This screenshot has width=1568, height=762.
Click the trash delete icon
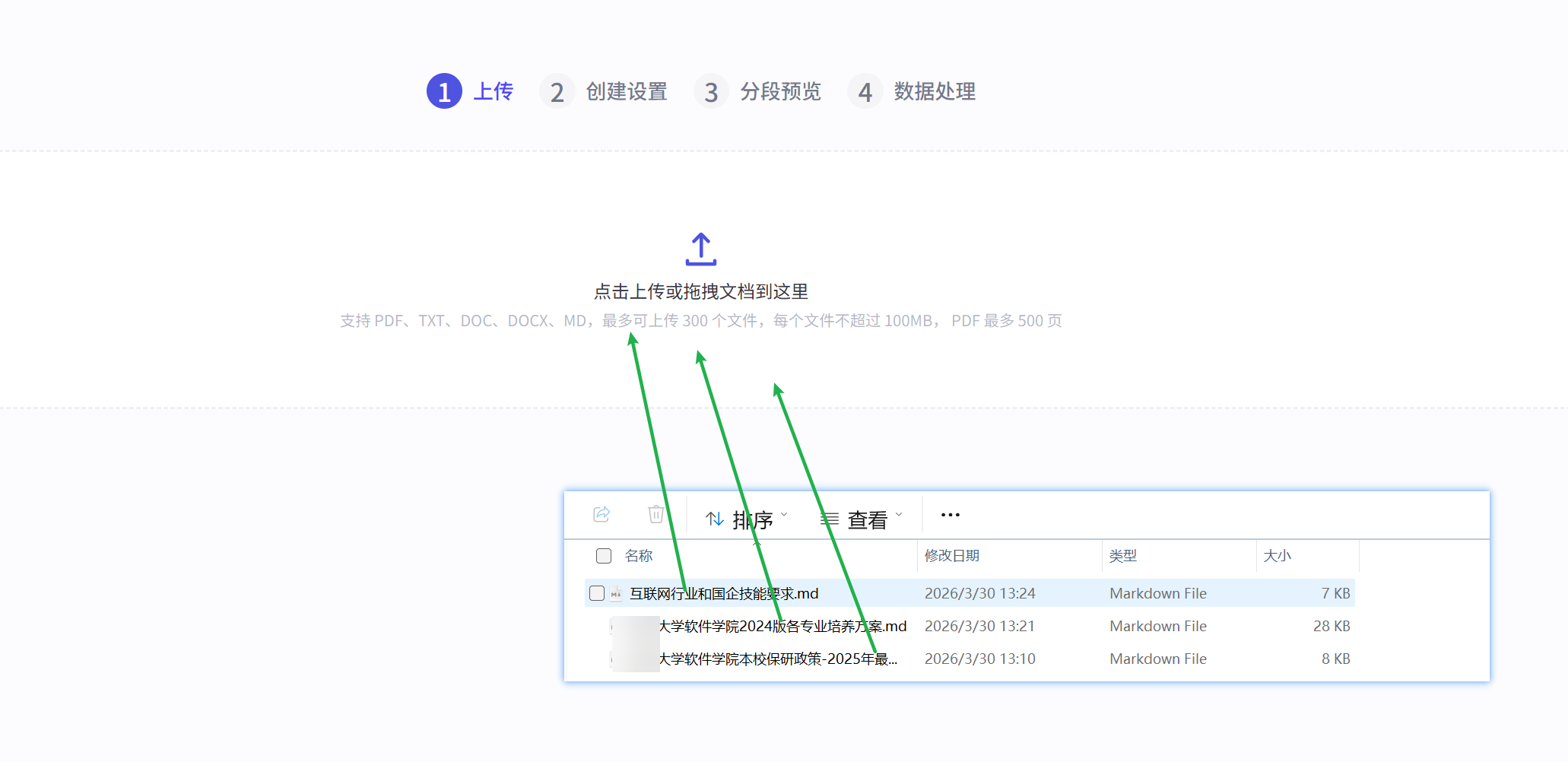tap(655, 515)
